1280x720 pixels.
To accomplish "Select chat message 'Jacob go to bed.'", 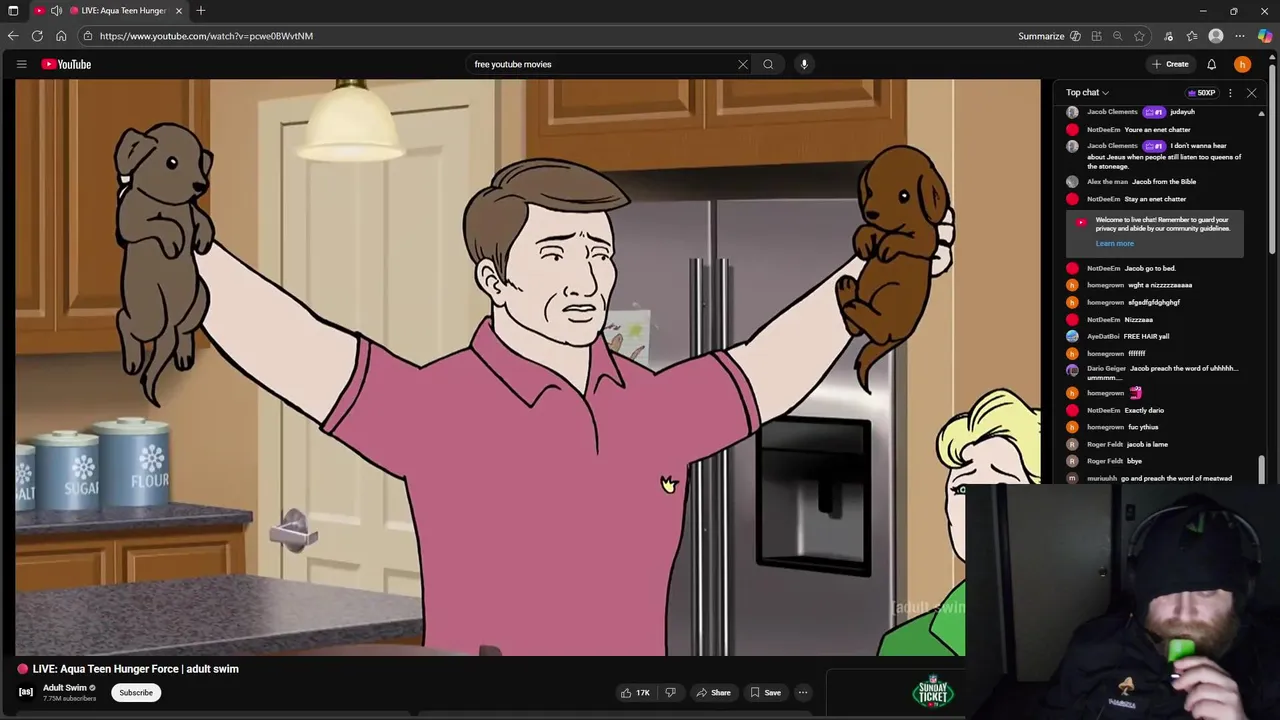I will pyautogui.click(x=1150, y=268).
